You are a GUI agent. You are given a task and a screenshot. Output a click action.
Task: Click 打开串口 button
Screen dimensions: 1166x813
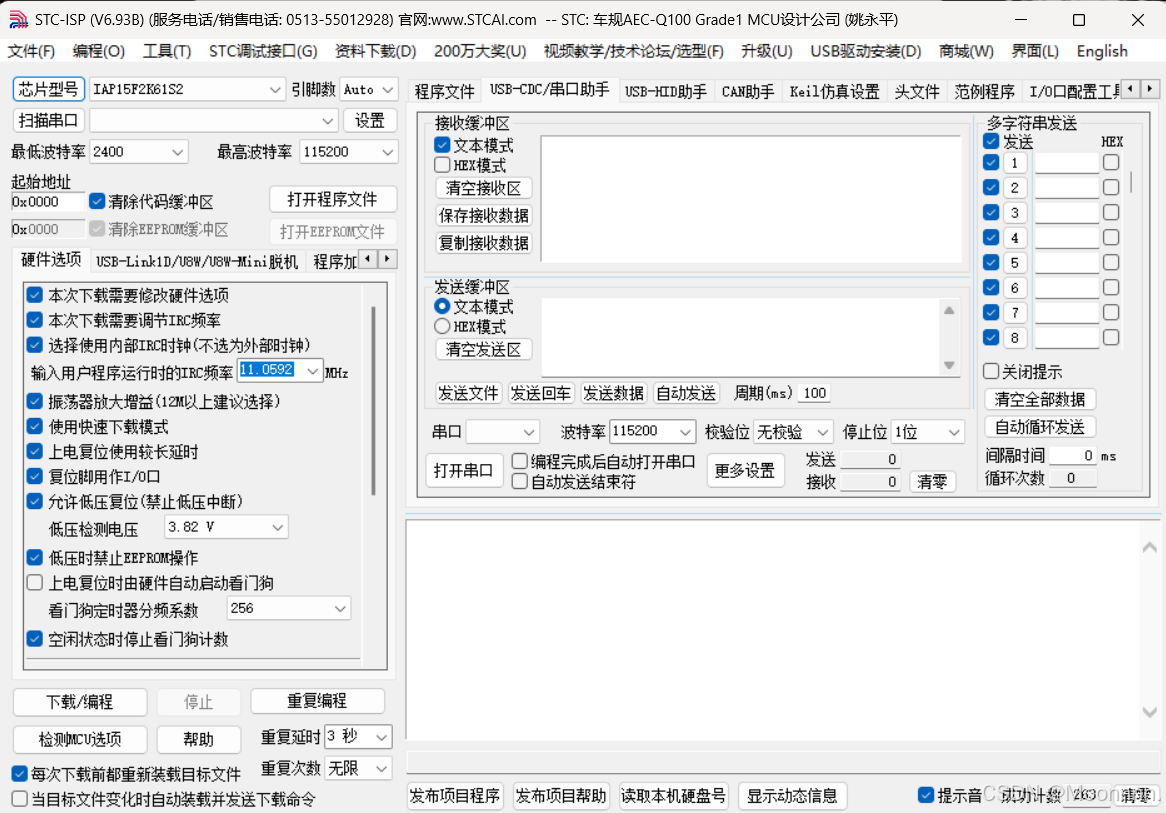(x=463, y=470)
